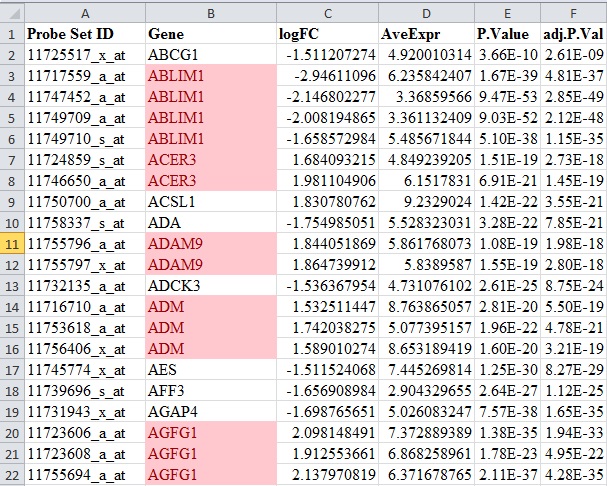Select row 11 header
The image size is (607, 486).
coord(12,244)
